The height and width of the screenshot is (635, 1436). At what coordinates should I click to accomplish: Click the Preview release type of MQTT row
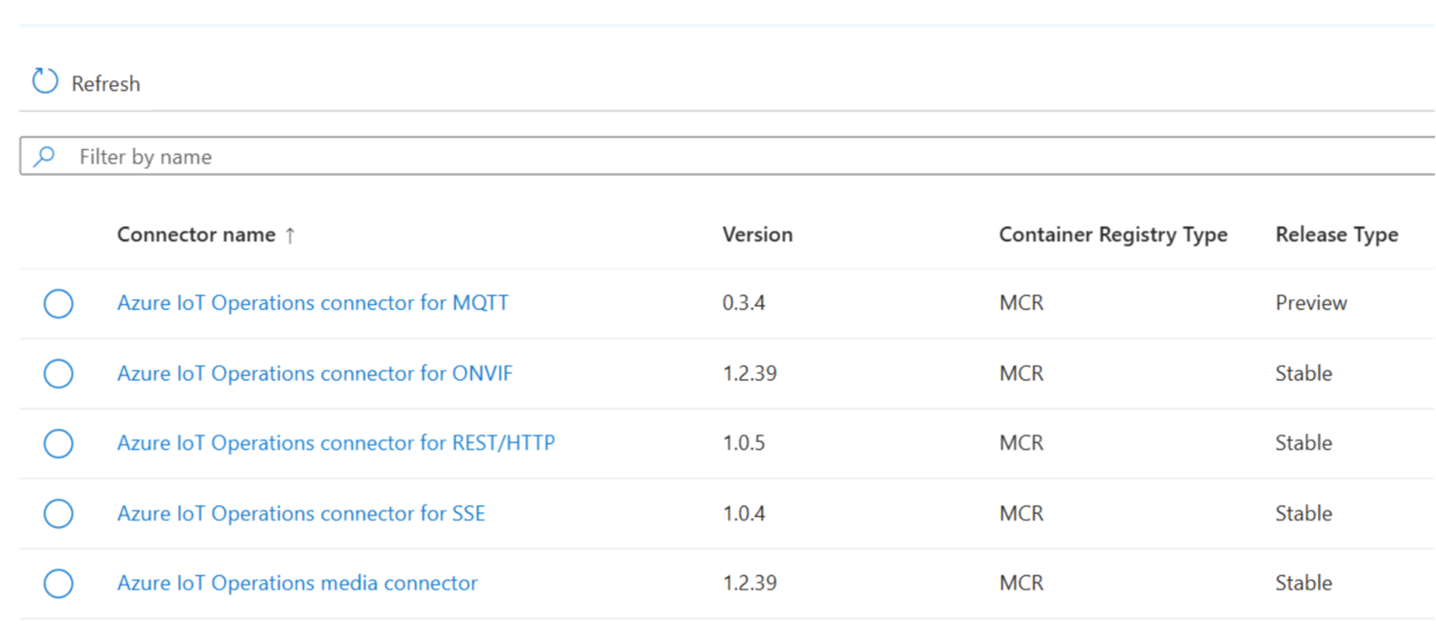coord(1311,302)
